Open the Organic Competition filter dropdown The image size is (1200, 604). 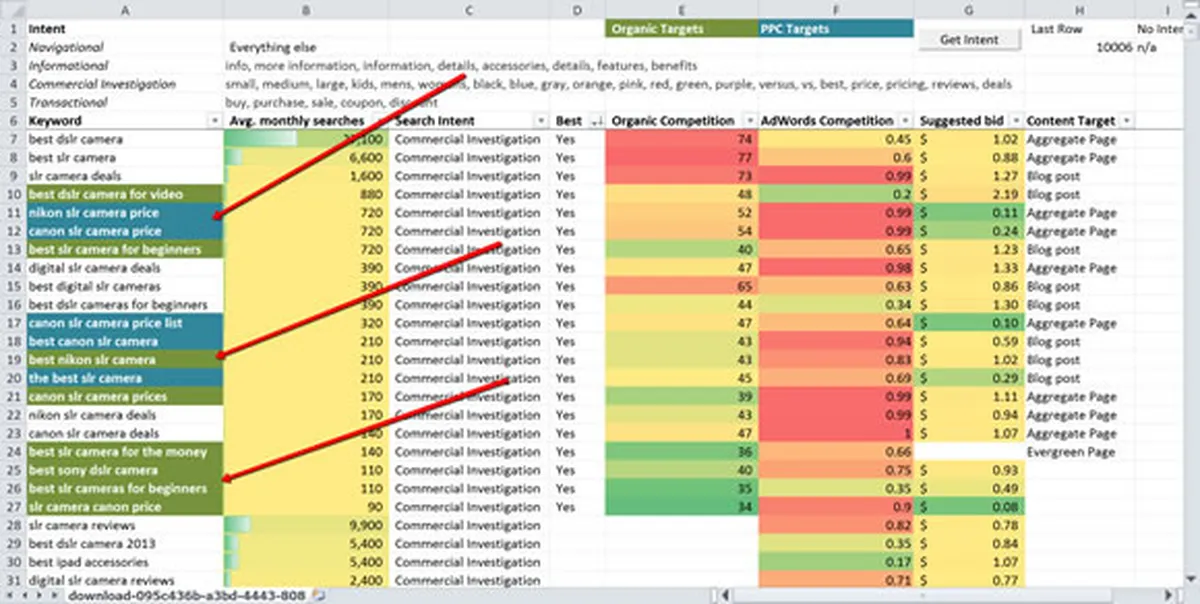pos(750,121)
